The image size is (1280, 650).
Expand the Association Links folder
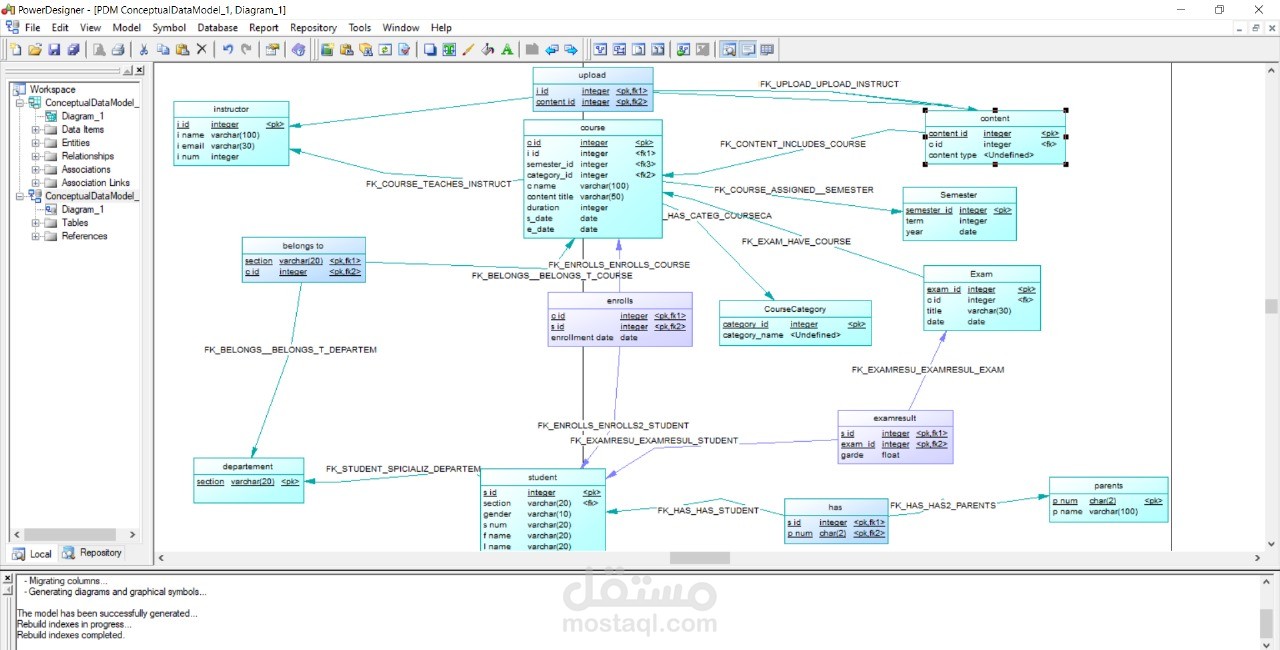(36, 183)
